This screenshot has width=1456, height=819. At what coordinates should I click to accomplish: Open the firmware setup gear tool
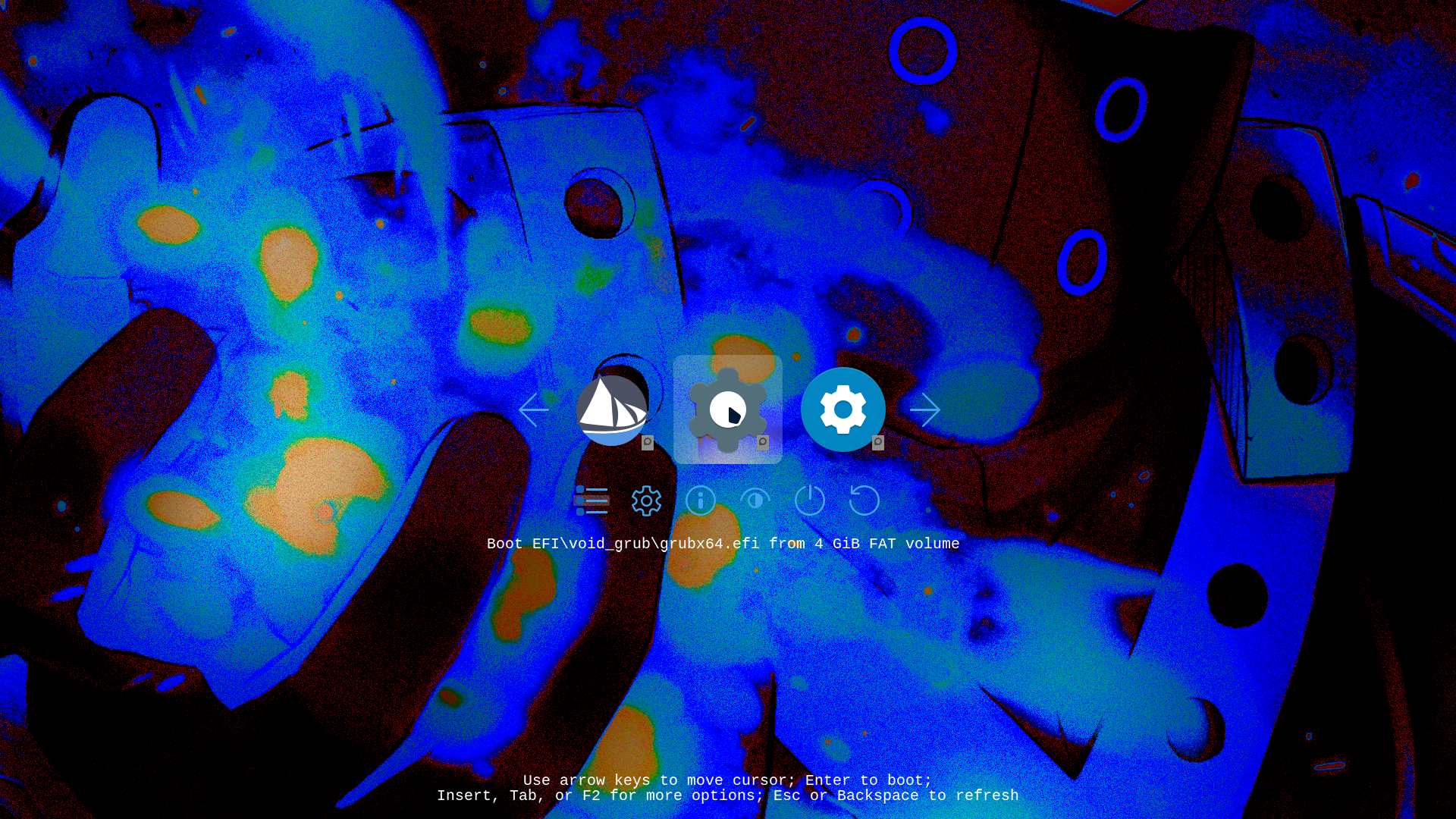point(646,500)
